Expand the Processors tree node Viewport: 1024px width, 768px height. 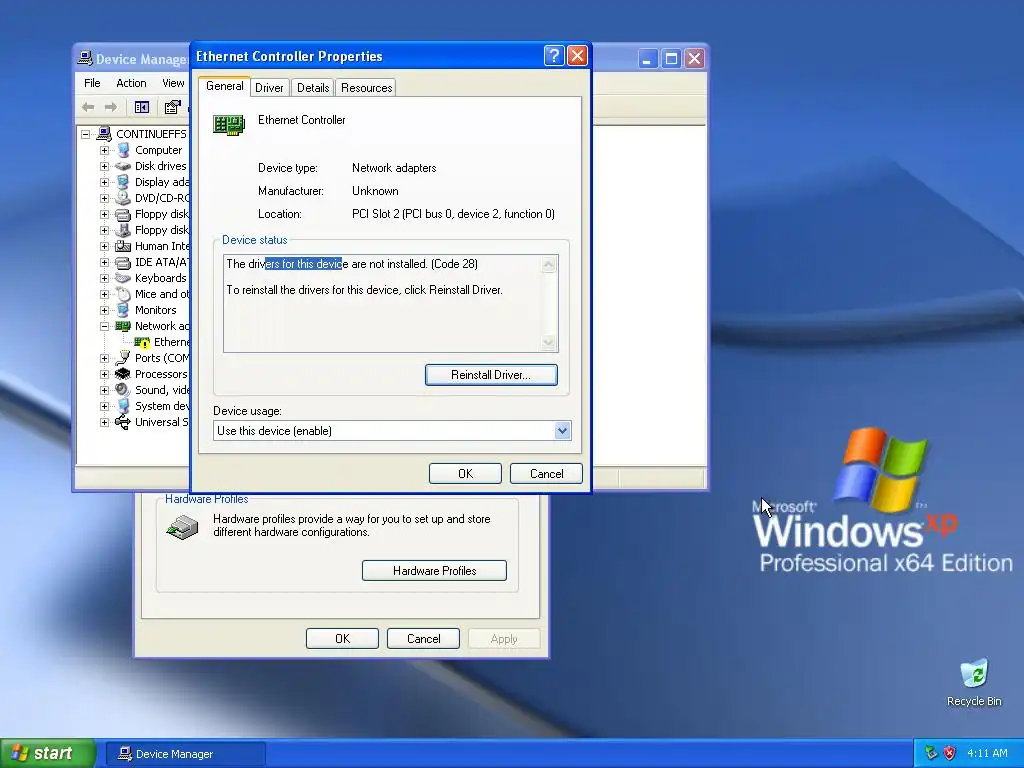(104, 374)
